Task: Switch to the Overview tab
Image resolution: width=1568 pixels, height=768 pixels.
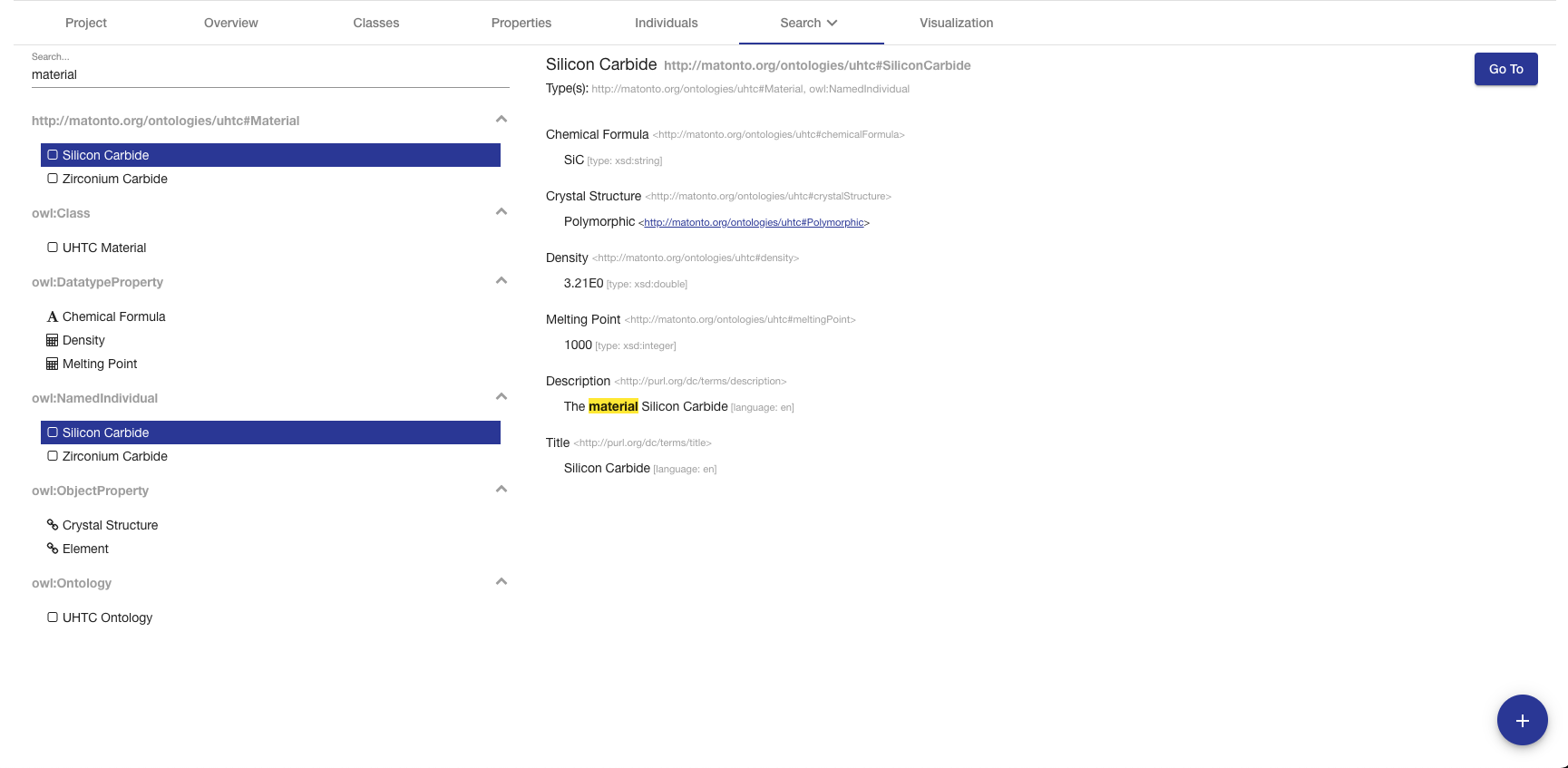Action: coord(231,23)
